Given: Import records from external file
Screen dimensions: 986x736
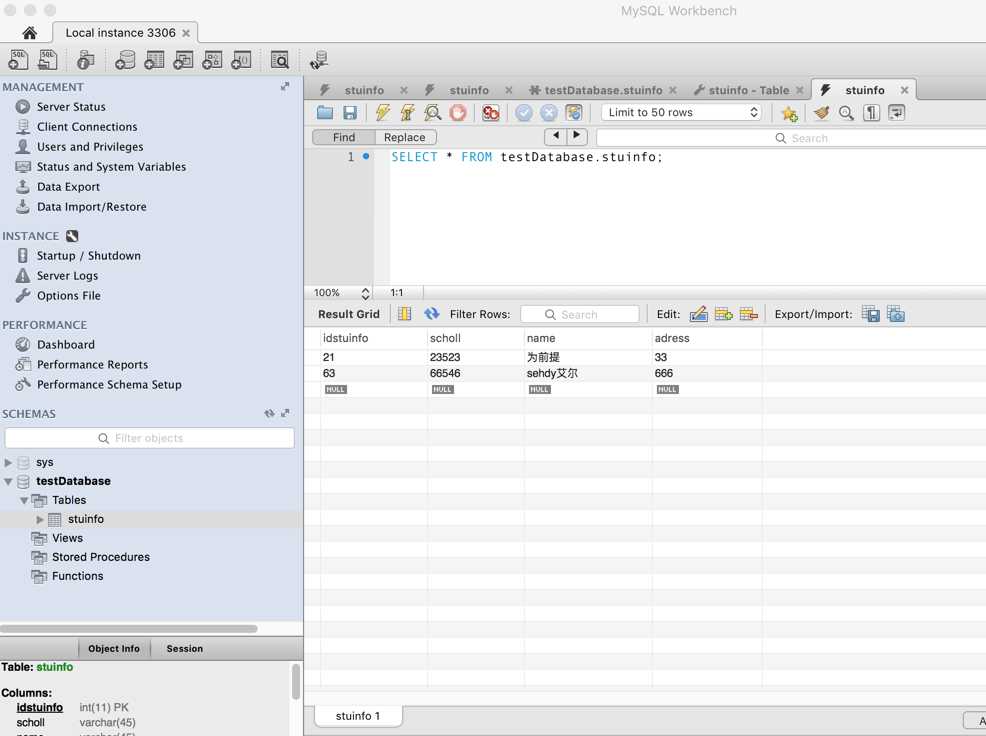Looking at the screenshot, I should point(896,314).
